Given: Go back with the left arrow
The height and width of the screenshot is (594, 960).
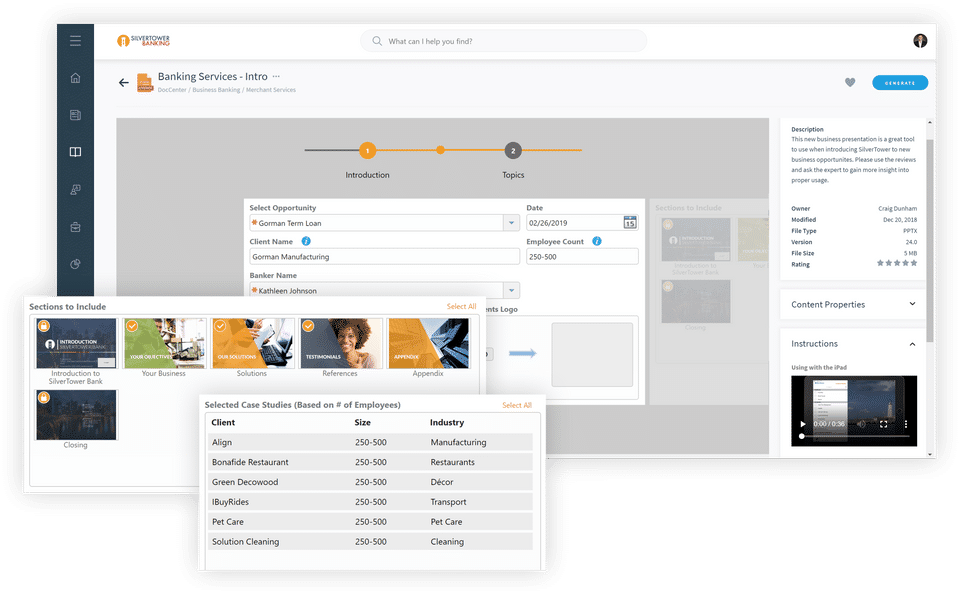Looking at the screenshot, I should [x=124, y=82].
